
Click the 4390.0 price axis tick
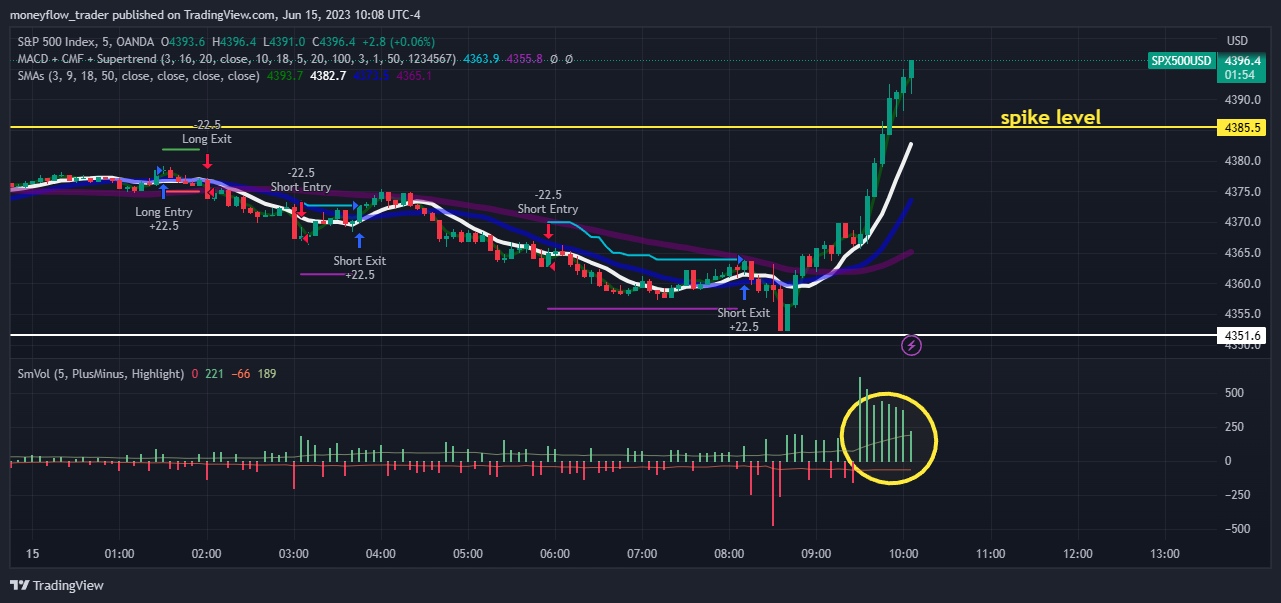tap(1241, 100)
